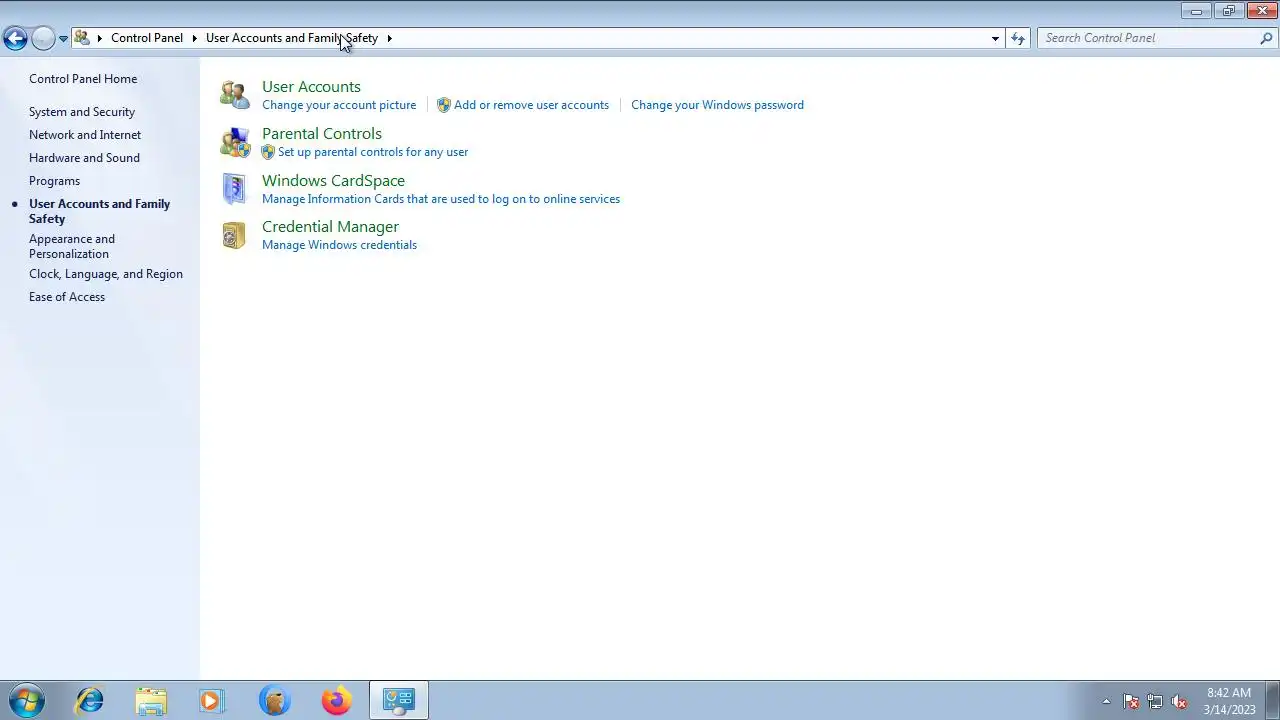
Task: Select User Accounts and Family Safety in sidebar
Action: pos(99,211)
